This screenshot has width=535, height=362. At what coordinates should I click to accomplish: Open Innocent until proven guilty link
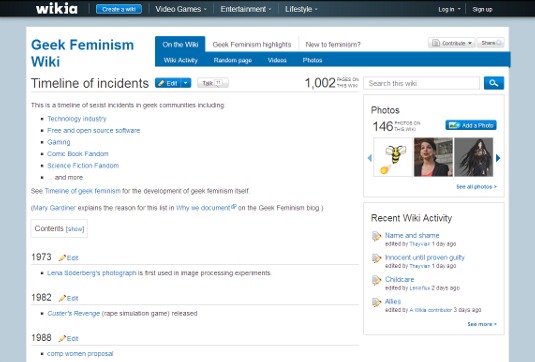pos(425,258)
